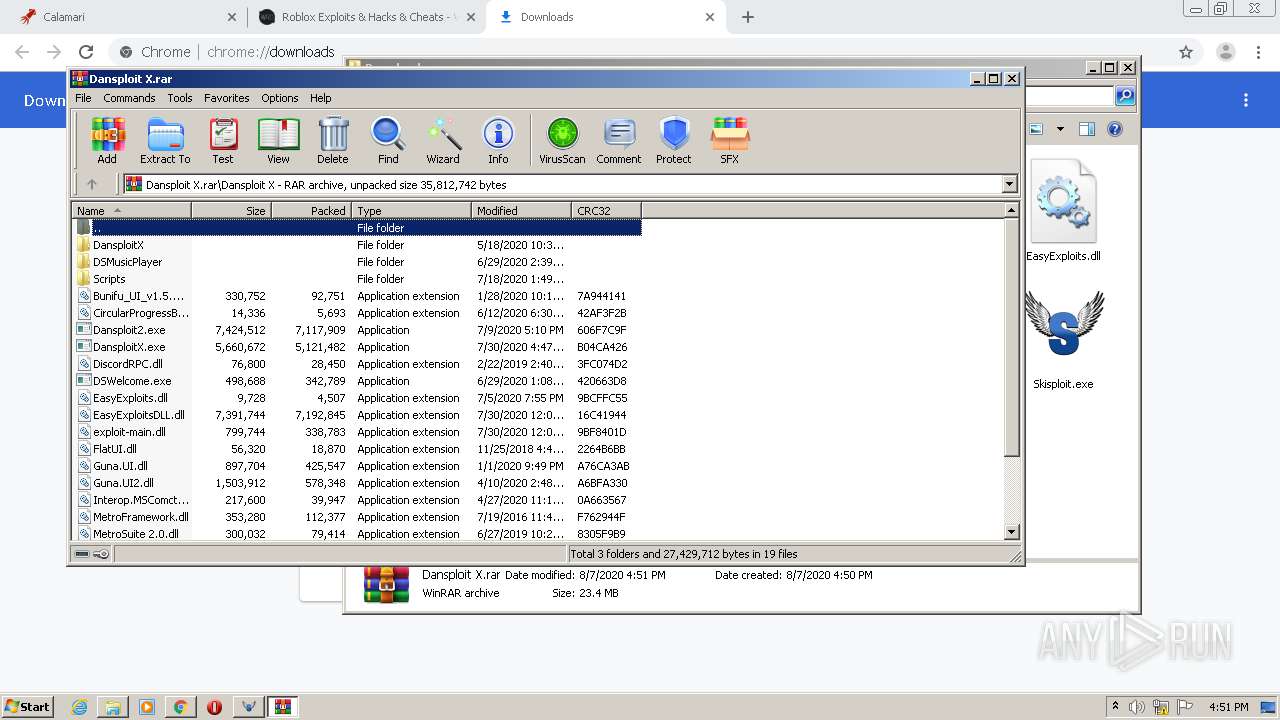Sort by Modified column header
The image size is (1280, 720).
pos(521,210)
